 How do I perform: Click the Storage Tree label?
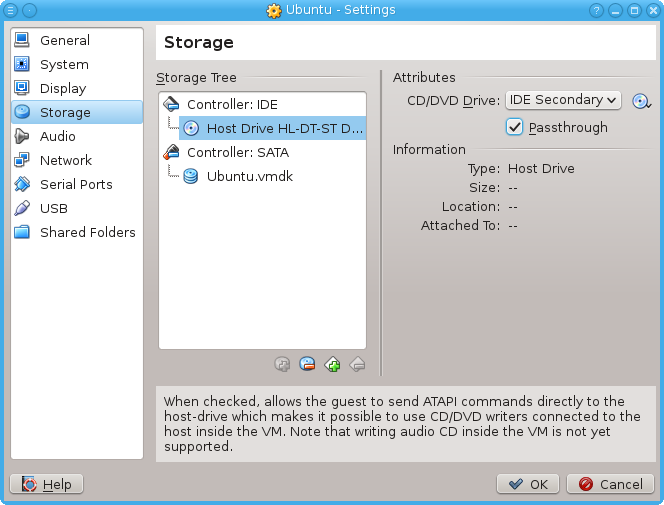pos(196,78)
